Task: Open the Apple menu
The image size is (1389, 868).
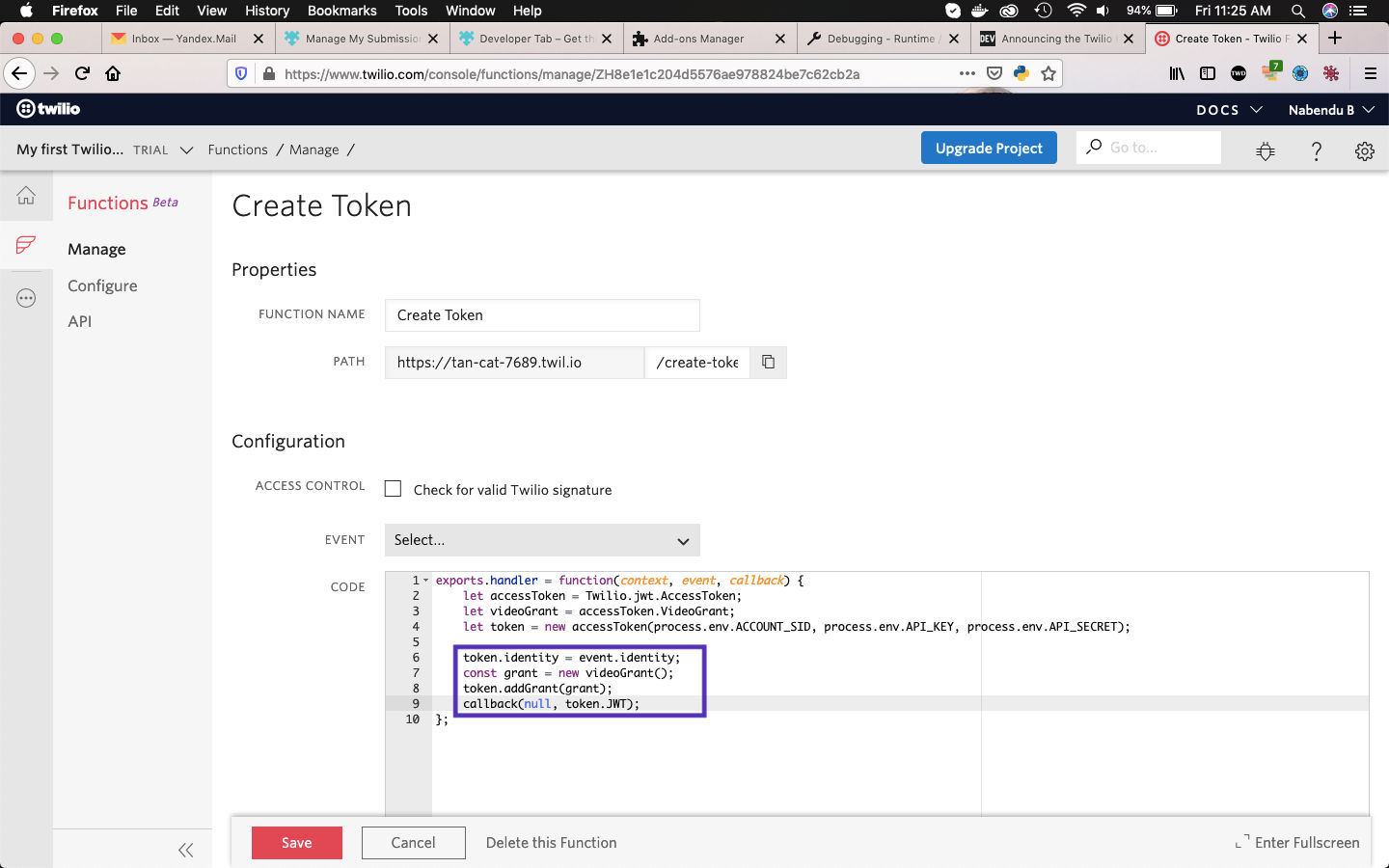Action: (x=26, y=11)
